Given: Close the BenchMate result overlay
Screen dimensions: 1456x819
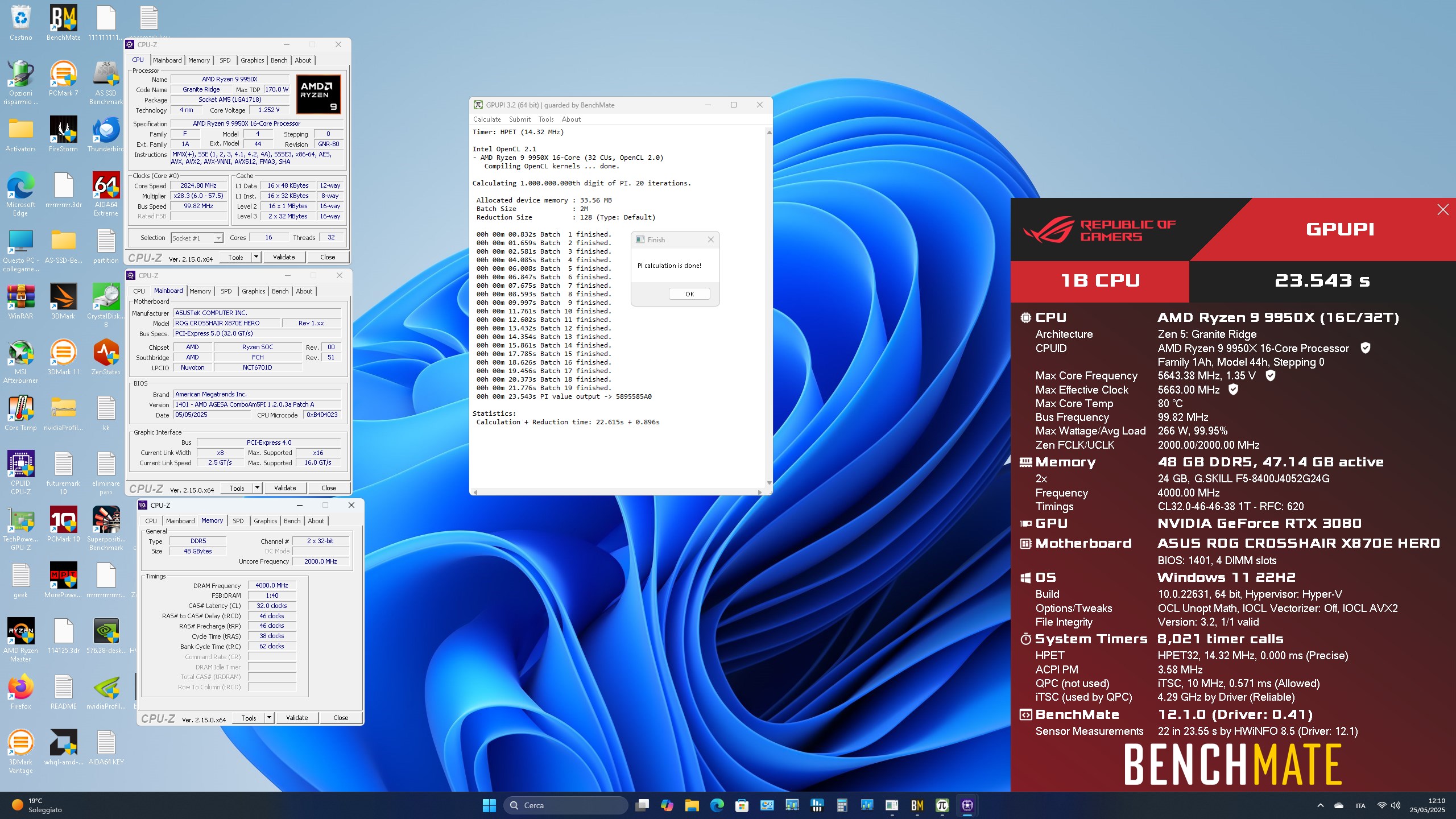Looking at the screenshot, I should point(1443,210).
